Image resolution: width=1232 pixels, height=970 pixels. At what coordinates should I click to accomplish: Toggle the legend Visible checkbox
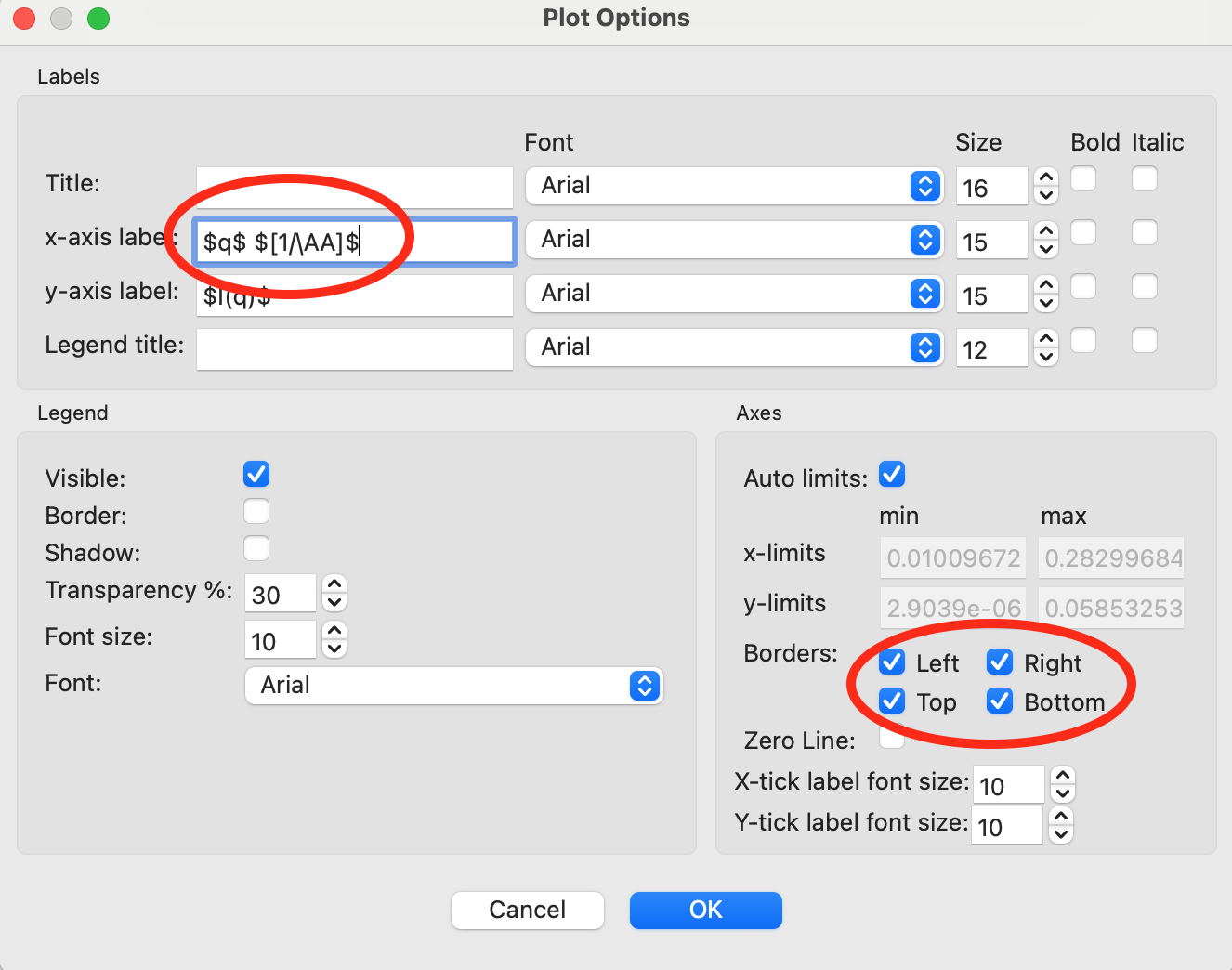[x=256, y=475]
